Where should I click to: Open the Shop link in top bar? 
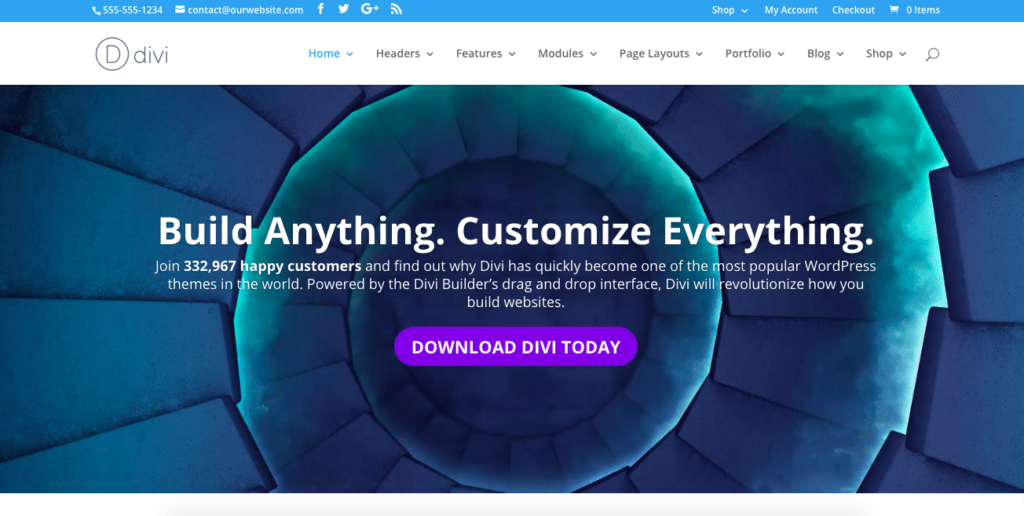tap(723, 10)
